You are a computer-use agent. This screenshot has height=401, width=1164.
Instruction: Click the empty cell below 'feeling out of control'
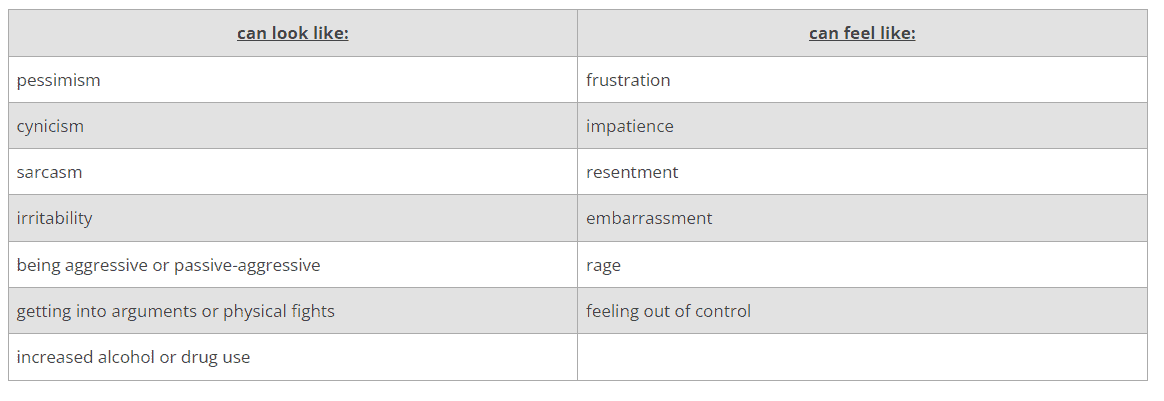point(862,357)
